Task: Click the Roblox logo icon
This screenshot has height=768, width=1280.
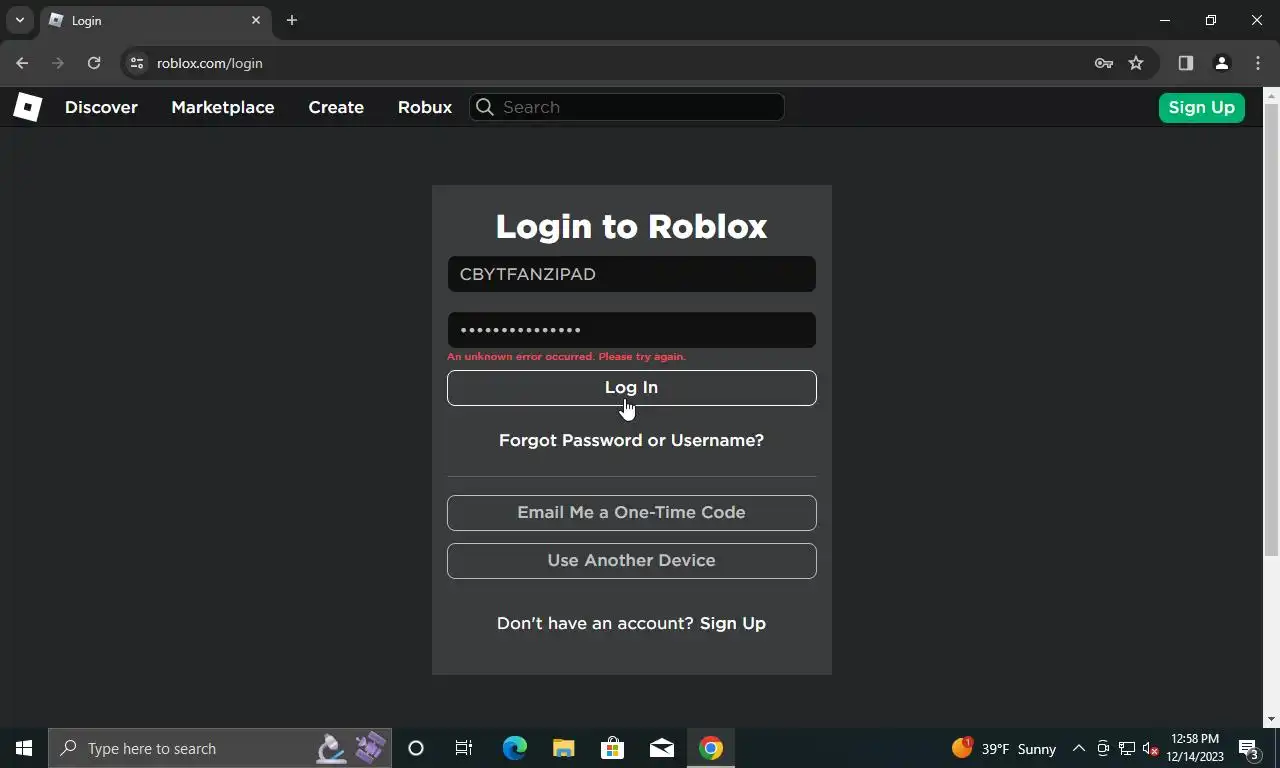Action: coord(27,107)
